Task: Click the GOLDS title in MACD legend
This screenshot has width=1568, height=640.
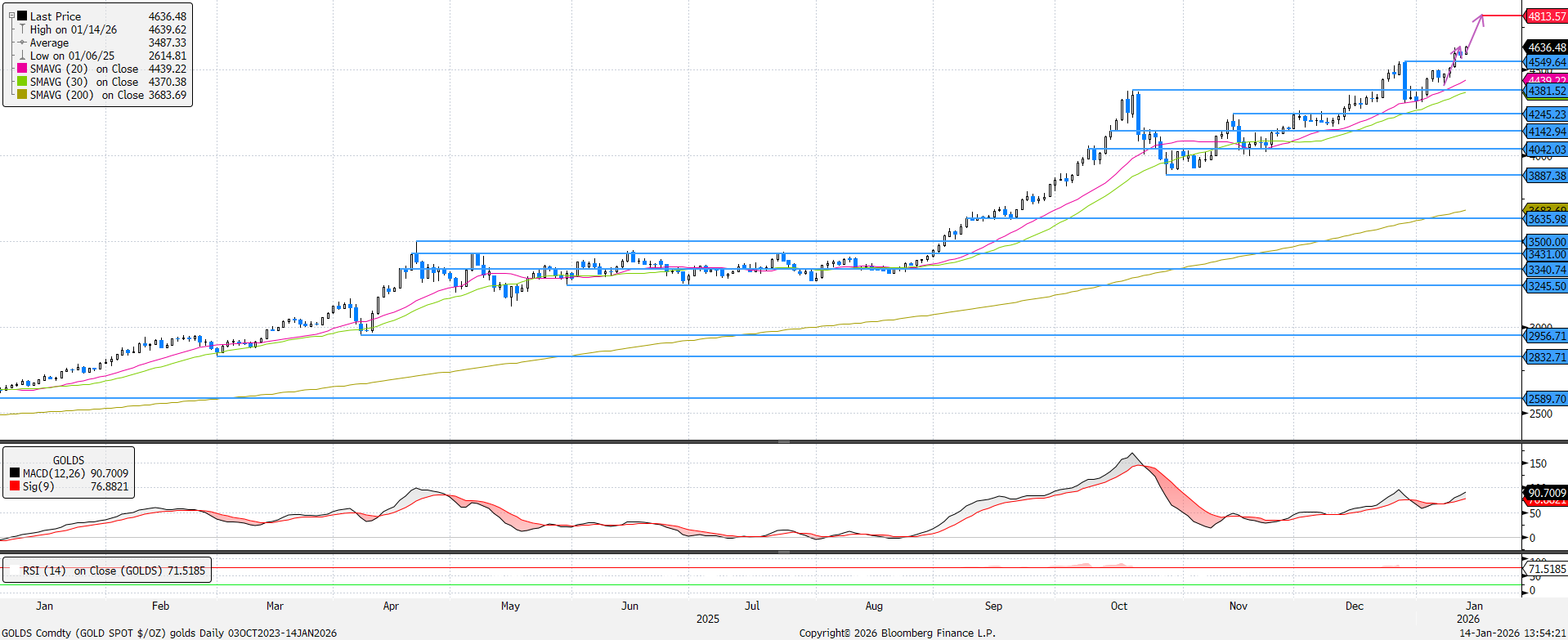Action: tap(69, 460)
